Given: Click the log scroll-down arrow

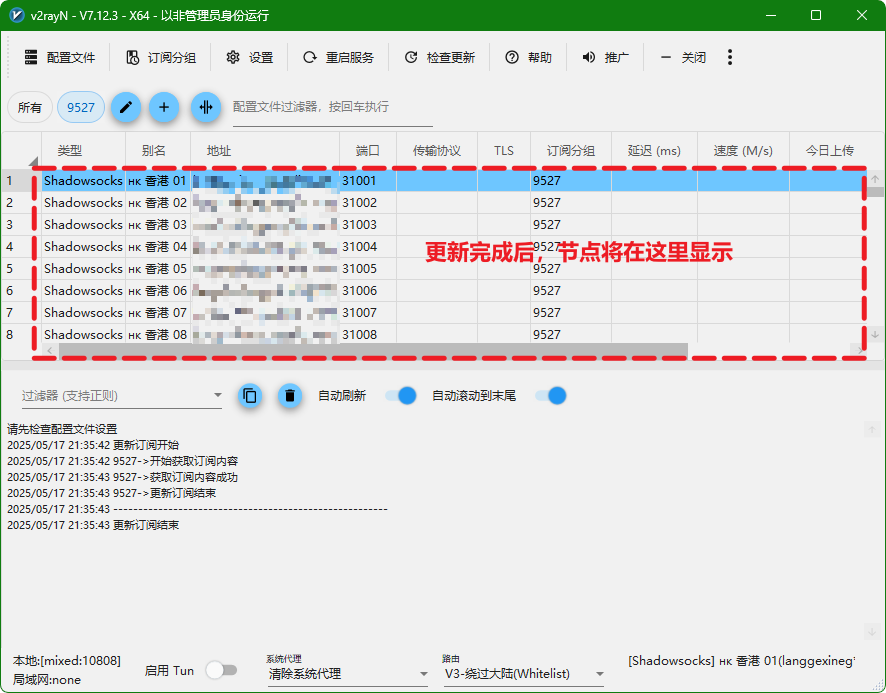Looking at the screenshot, I should (x=872, y=631).
